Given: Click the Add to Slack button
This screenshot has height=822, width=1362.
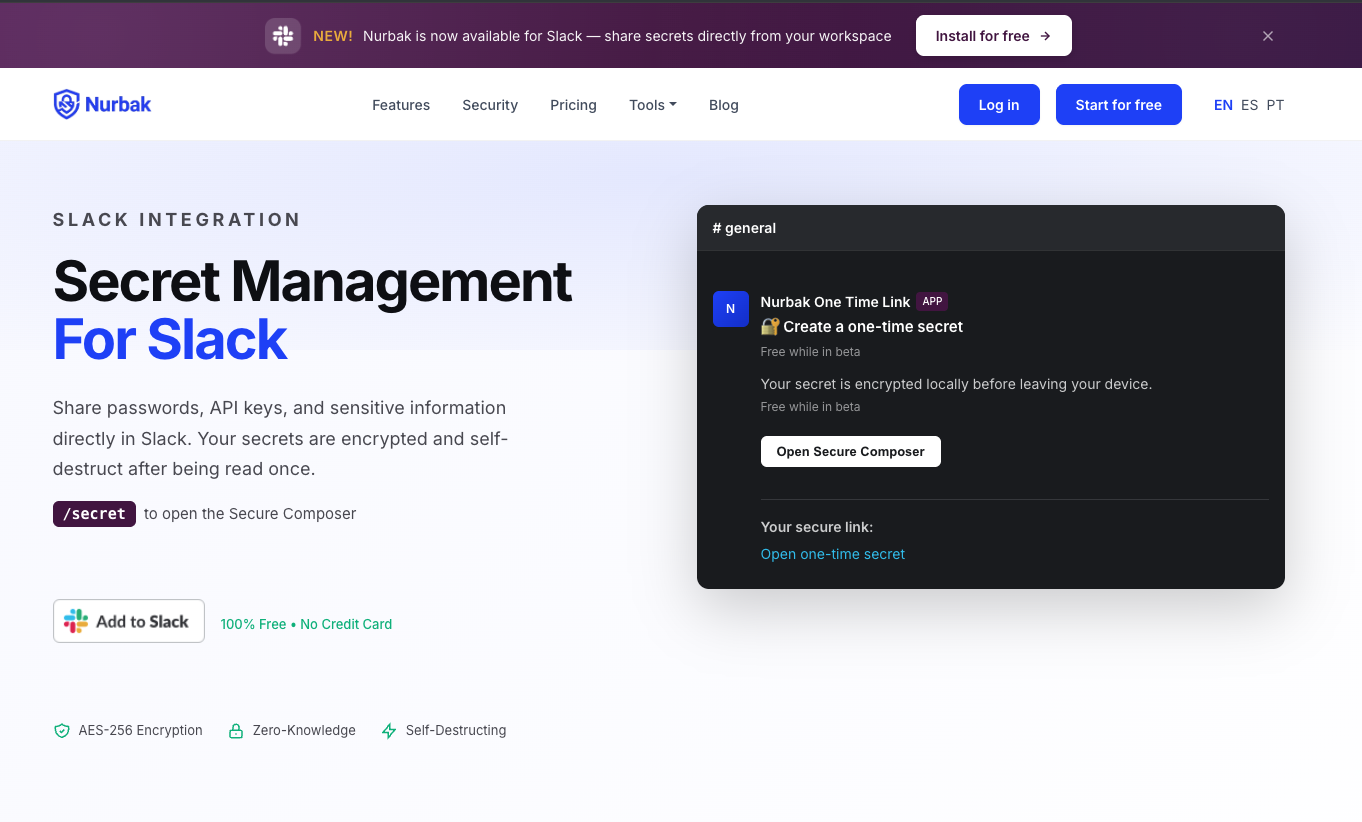Looking at the screenshot, I should 129,621.
